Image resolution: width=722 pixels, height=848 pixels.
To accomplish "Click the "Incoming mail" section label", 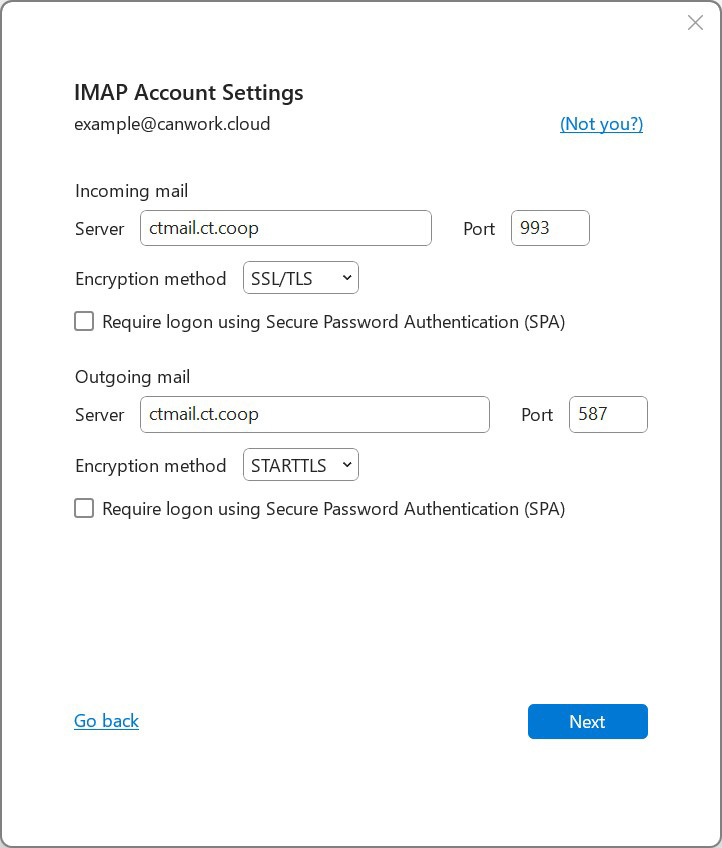I will click(x=131, y=191).
